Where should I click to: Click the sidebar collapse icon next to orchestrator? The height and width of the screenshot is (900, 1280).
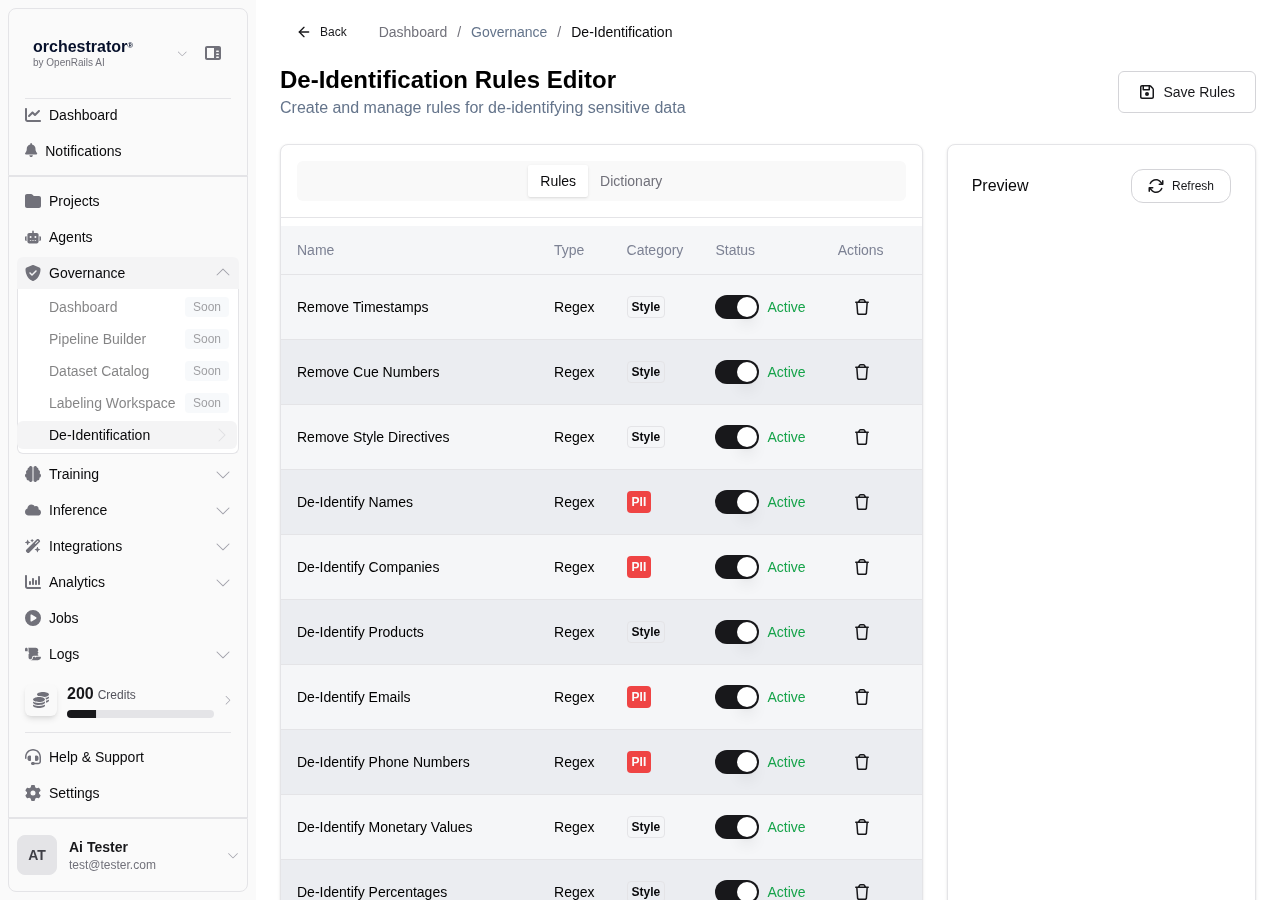point(213,52)
